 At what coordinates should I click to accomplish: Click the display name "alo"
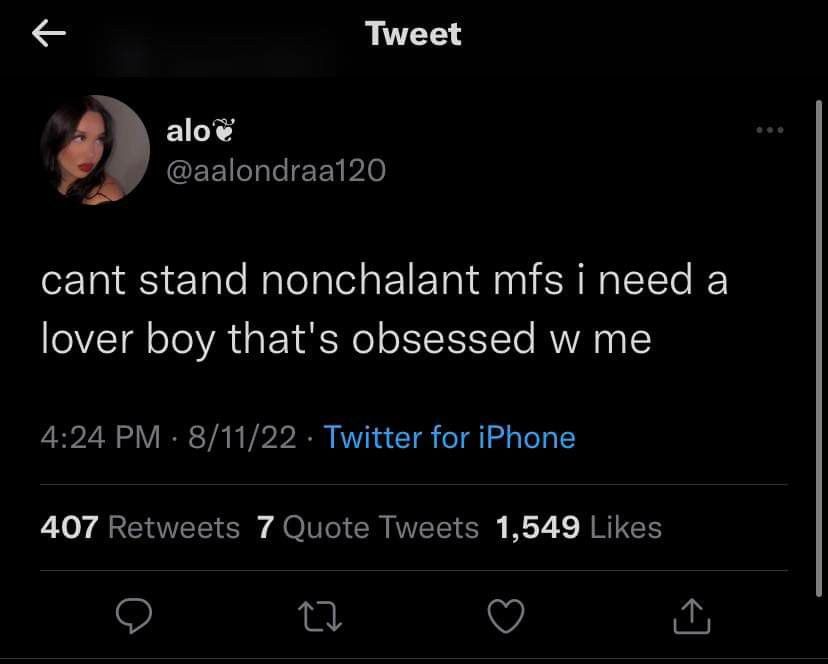[x=187, y=130]
